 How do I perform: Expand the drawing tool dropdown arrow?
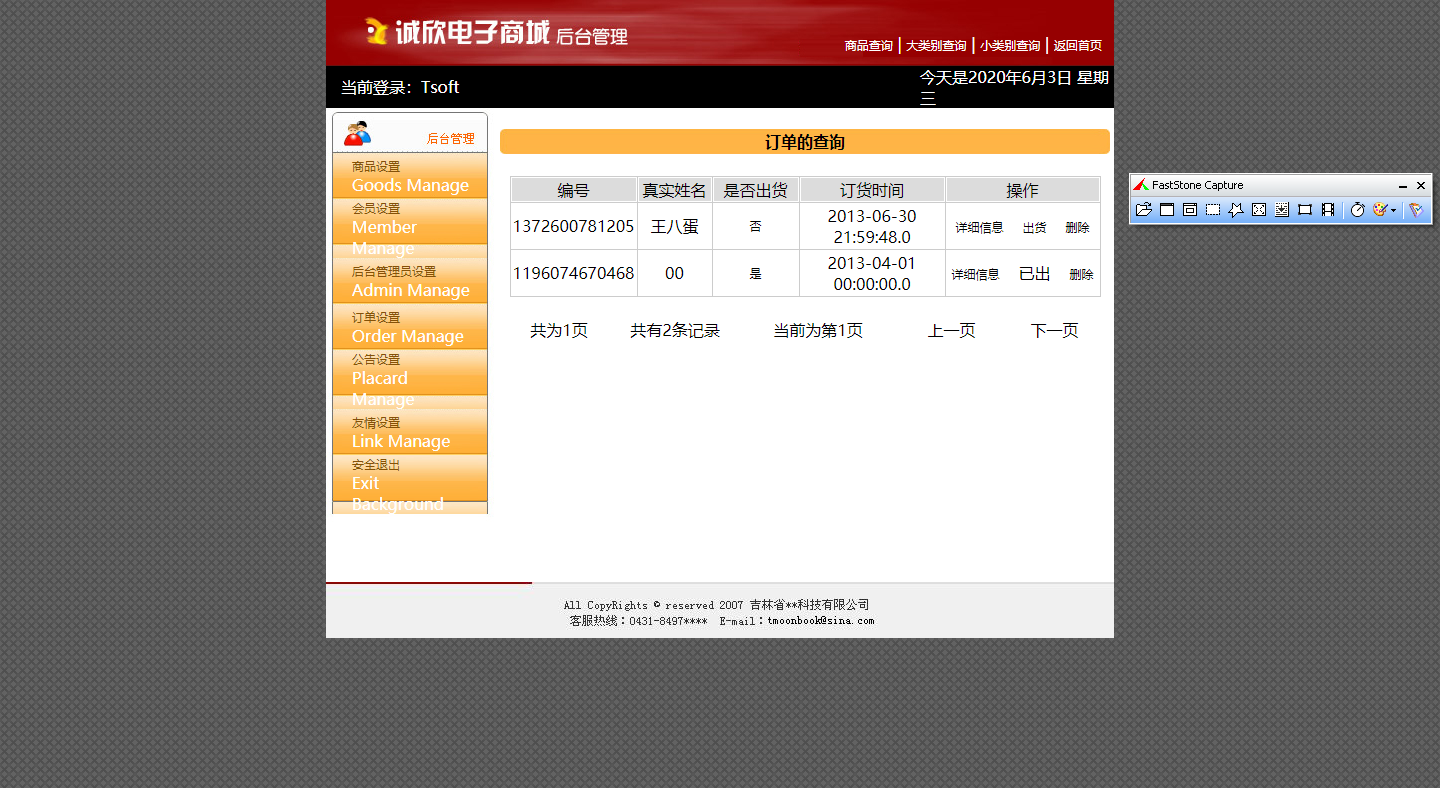pyautogui.click(x=1393, y=210)
